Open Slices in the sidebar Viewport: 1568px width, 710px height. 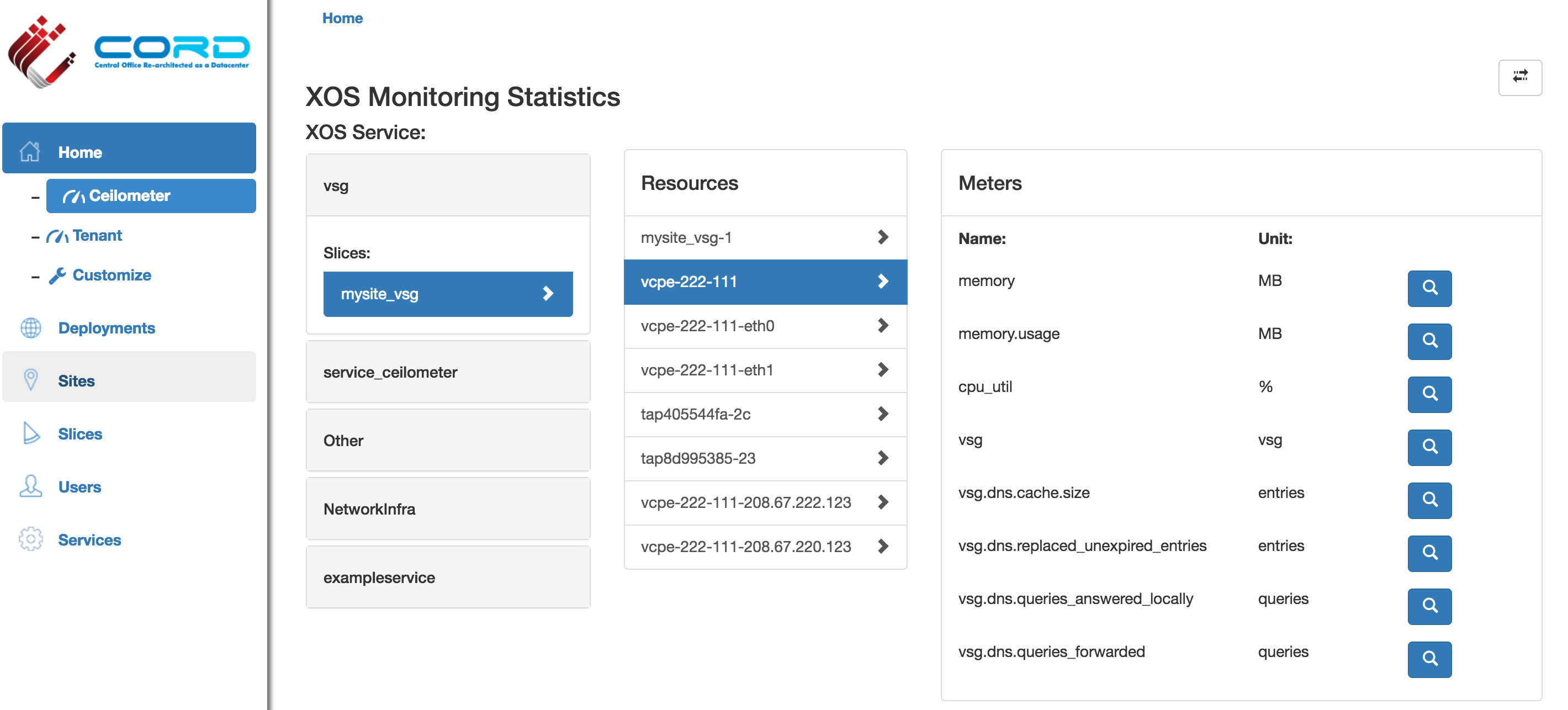129,433
